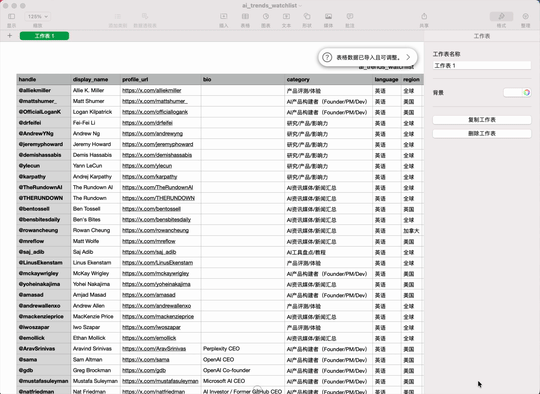Open the https://x.com/alliekmiller link

click(x=152, y=91)
